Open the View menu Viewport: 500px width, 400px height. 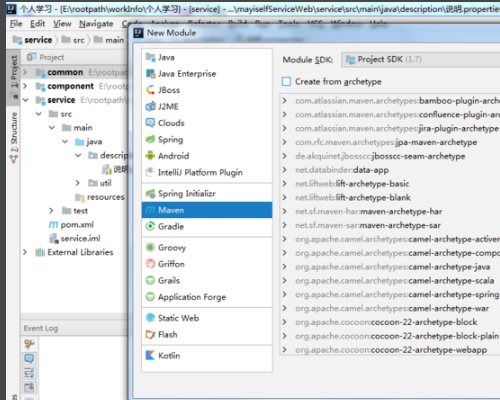[62, 24]
